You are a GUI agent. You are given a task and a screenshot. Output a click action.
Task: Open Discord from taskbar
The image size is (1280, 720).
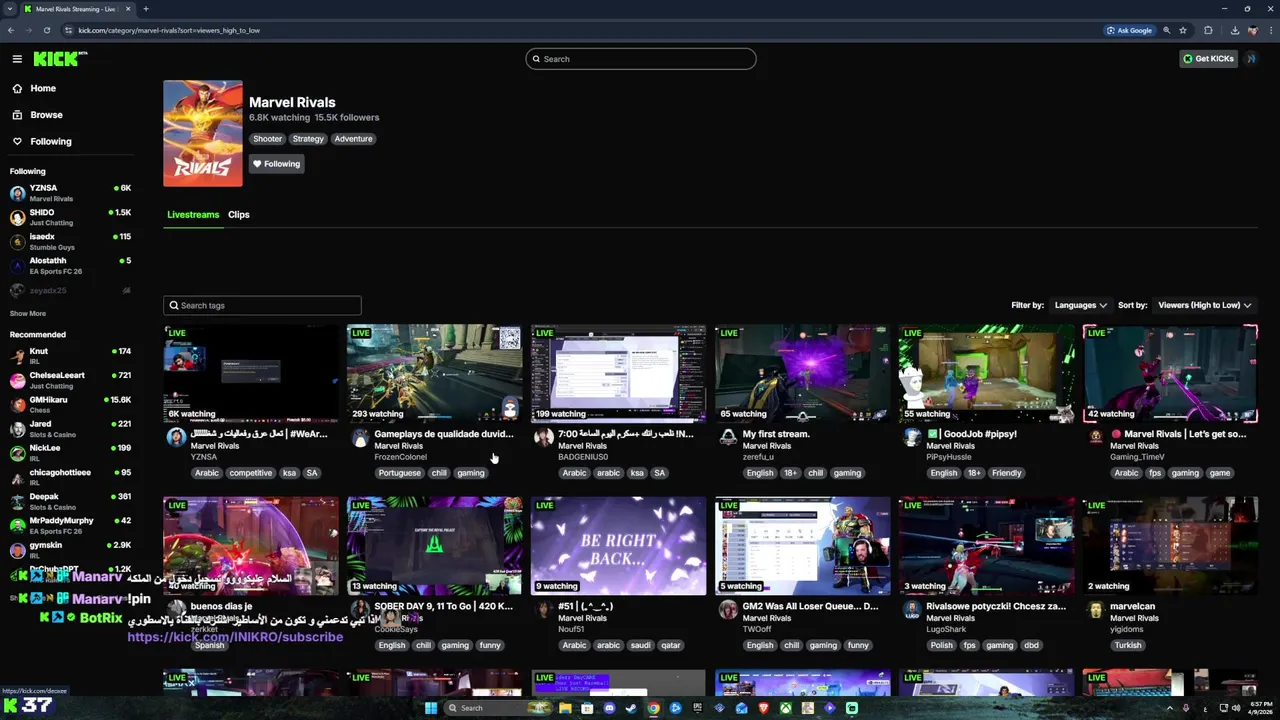[609, 708]
